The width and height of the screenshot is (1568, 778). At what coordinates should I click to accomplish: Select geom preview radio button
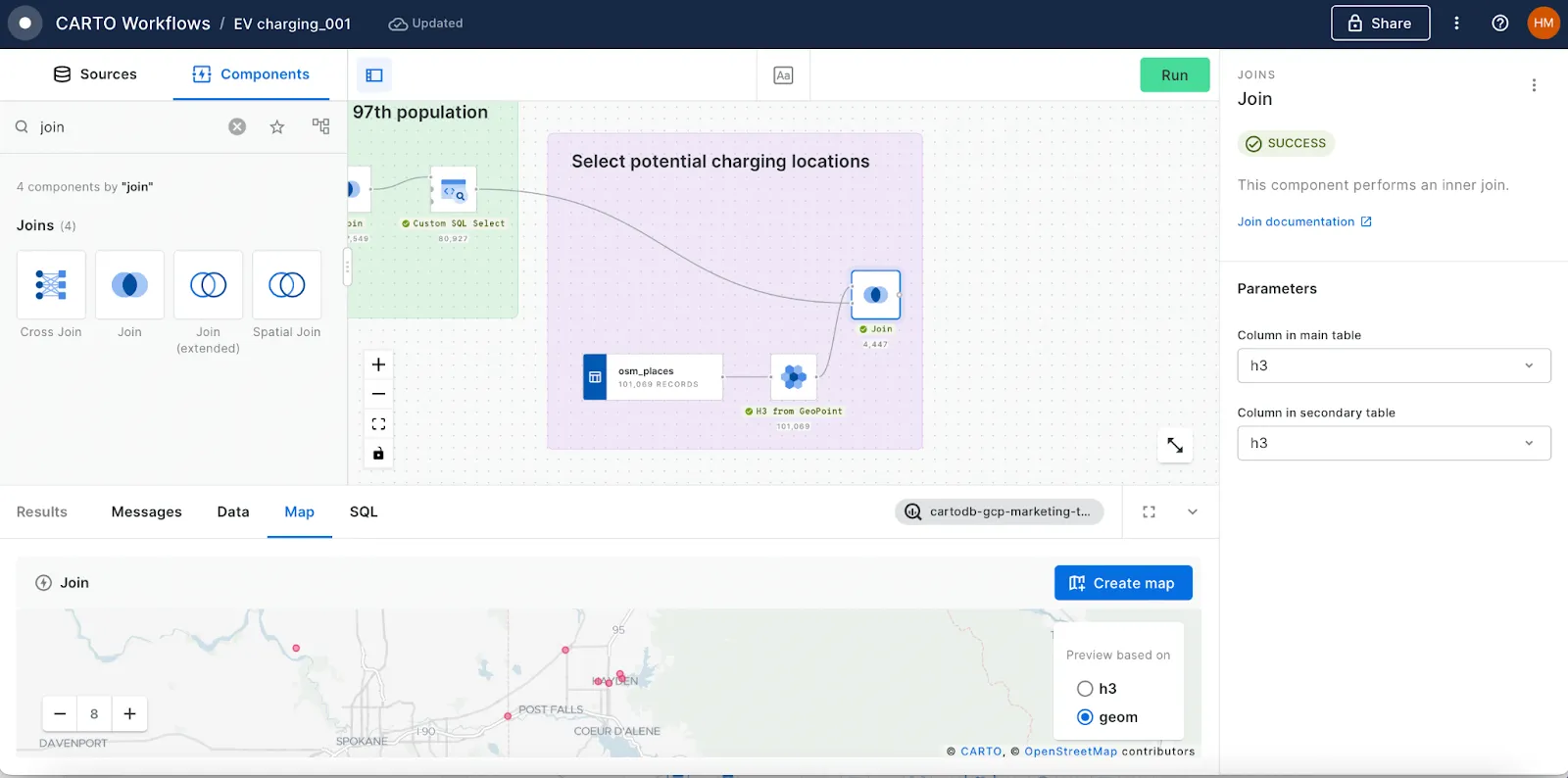pyautogui.click(x=1085, y=717)
